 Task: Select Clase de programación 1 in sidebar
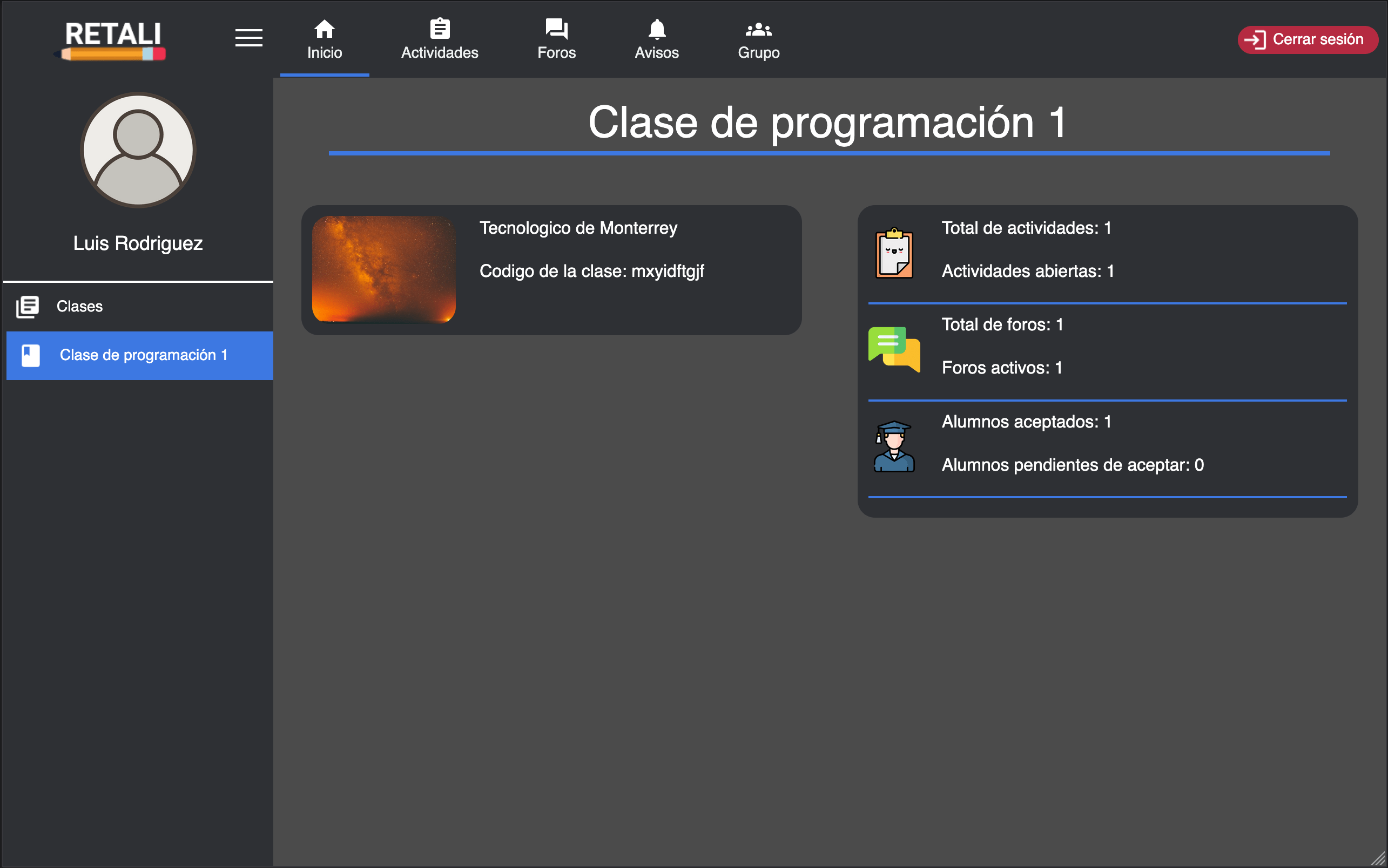click(x=144, y=355)
